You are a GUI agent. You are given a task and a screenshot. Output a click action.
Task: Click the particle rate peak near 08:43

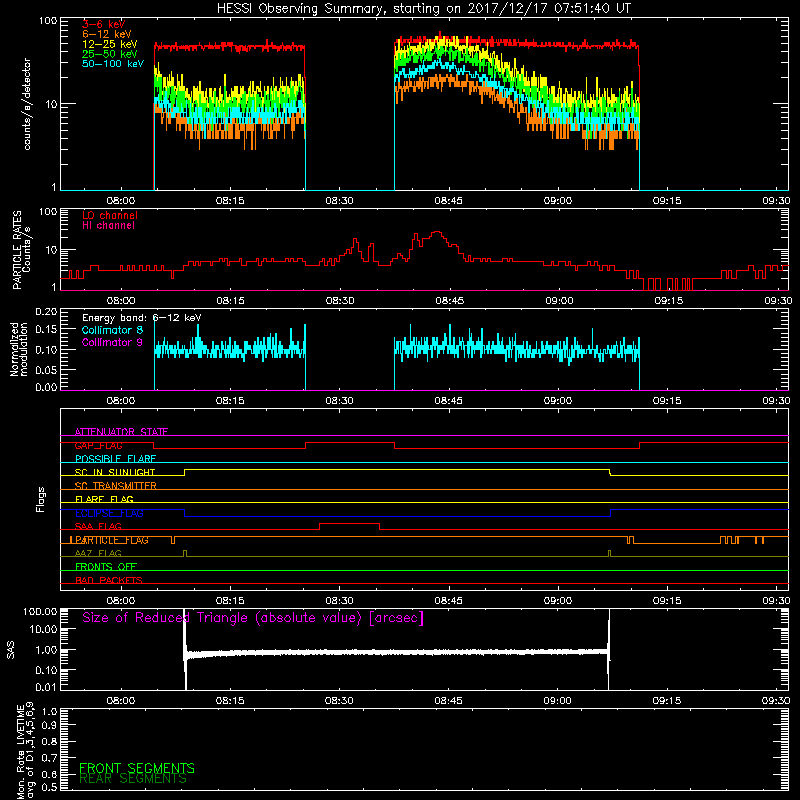click(437, 232)
